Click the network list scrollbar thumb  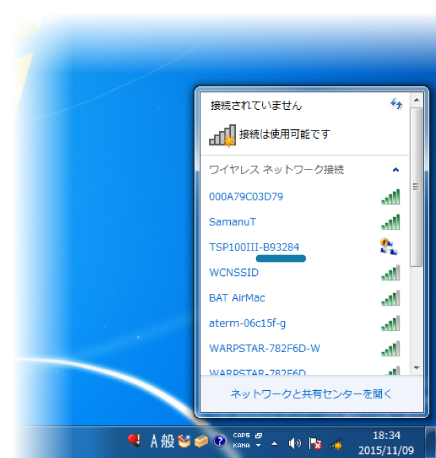tap(416, 187)
